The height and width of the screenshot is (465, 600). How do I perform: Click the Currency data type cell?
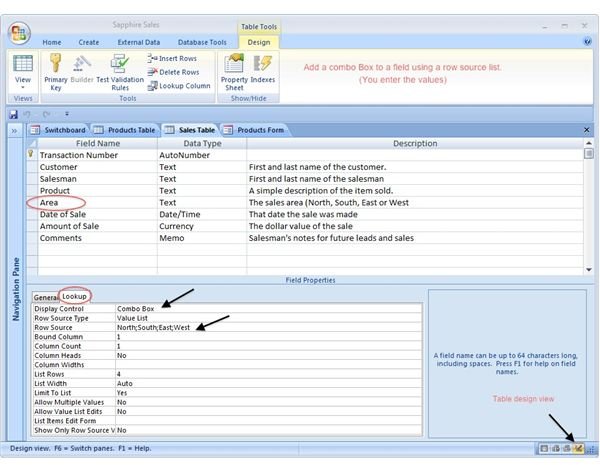(x=202, y=226)
